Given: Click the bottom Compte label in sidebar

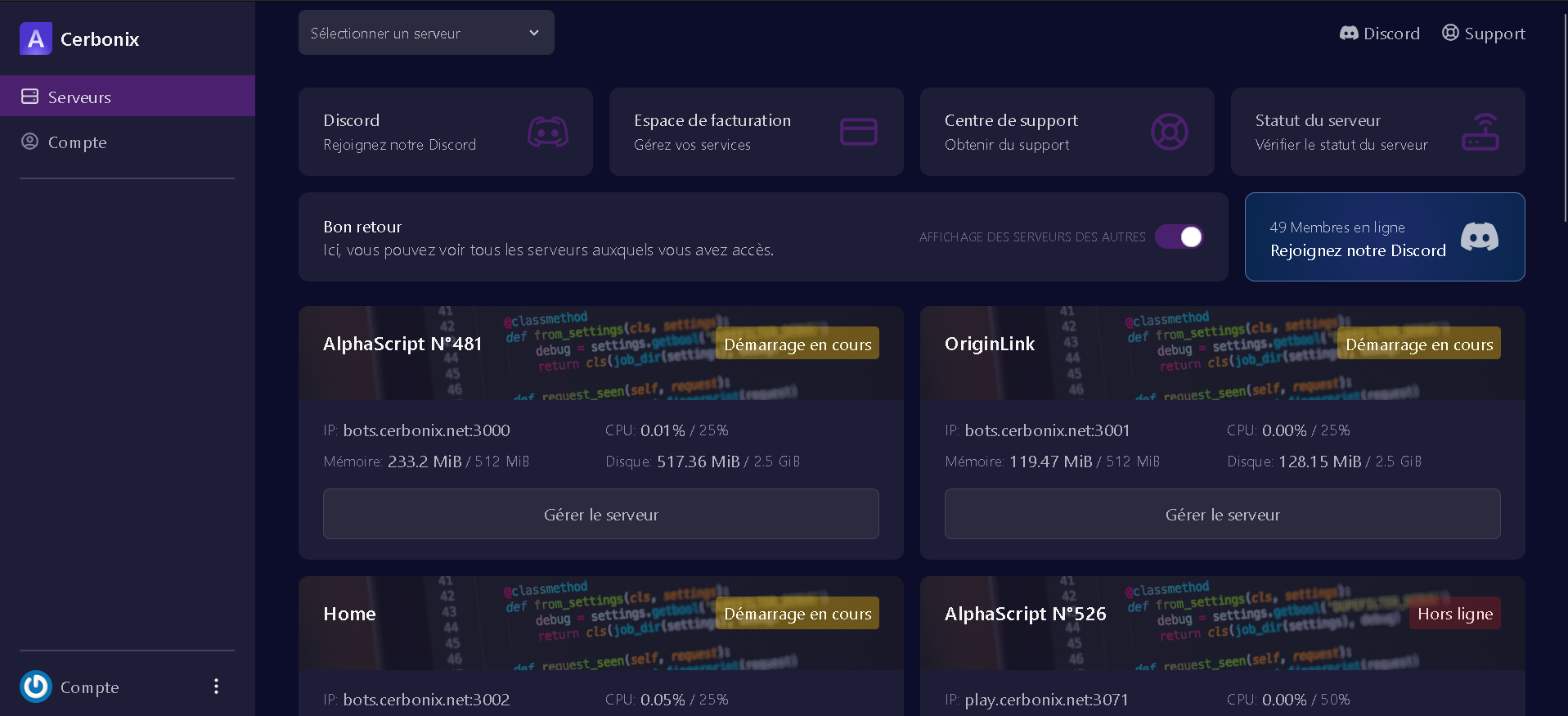Looking at the screenshot, I should point(90,687).
